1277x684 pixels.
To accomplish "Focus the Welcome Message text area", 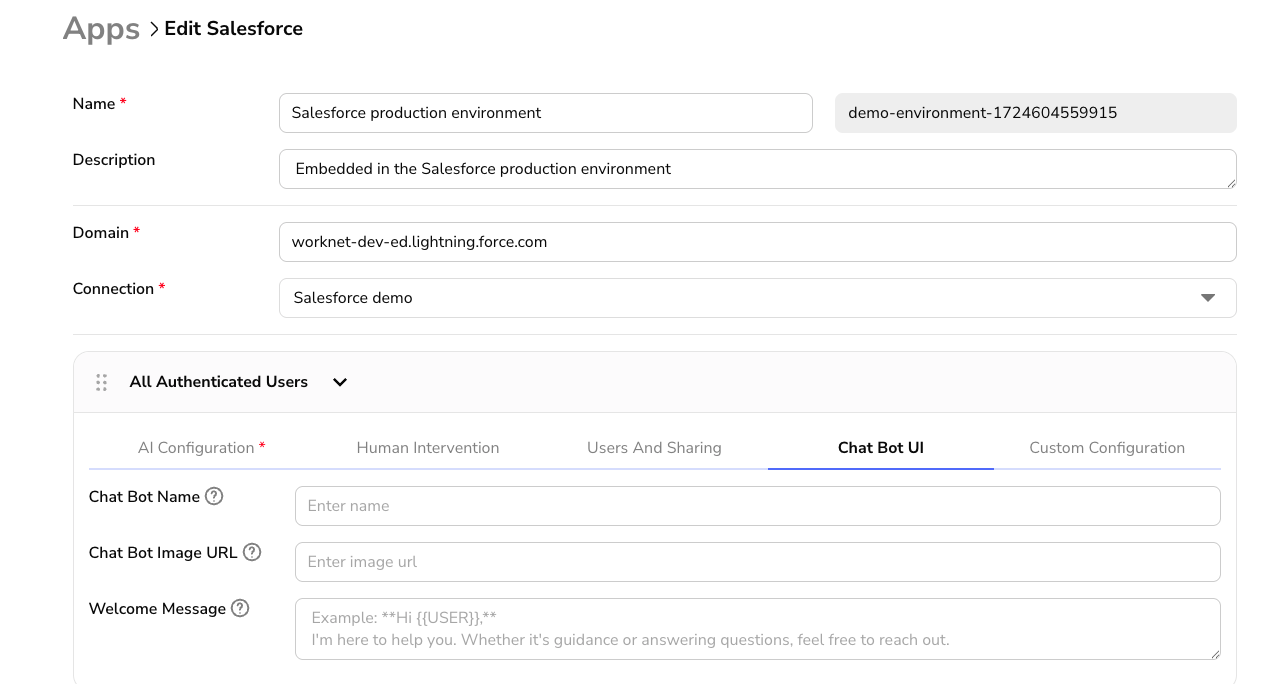I will (x=757, y=629).
